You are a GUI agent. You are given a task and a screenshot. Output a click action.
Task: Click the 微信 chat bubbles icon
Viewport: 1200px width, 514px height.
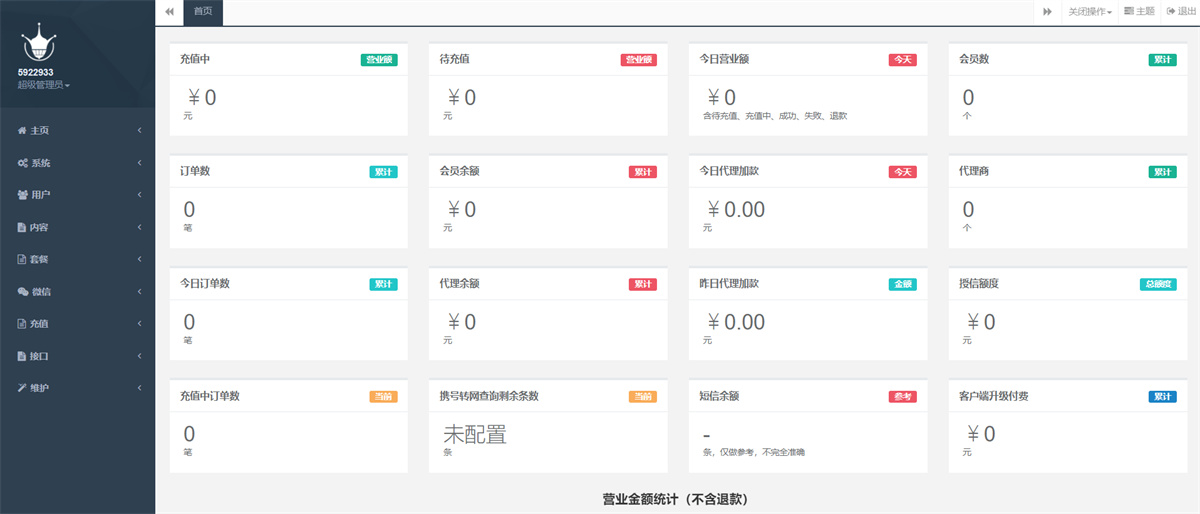coord(22,292)
